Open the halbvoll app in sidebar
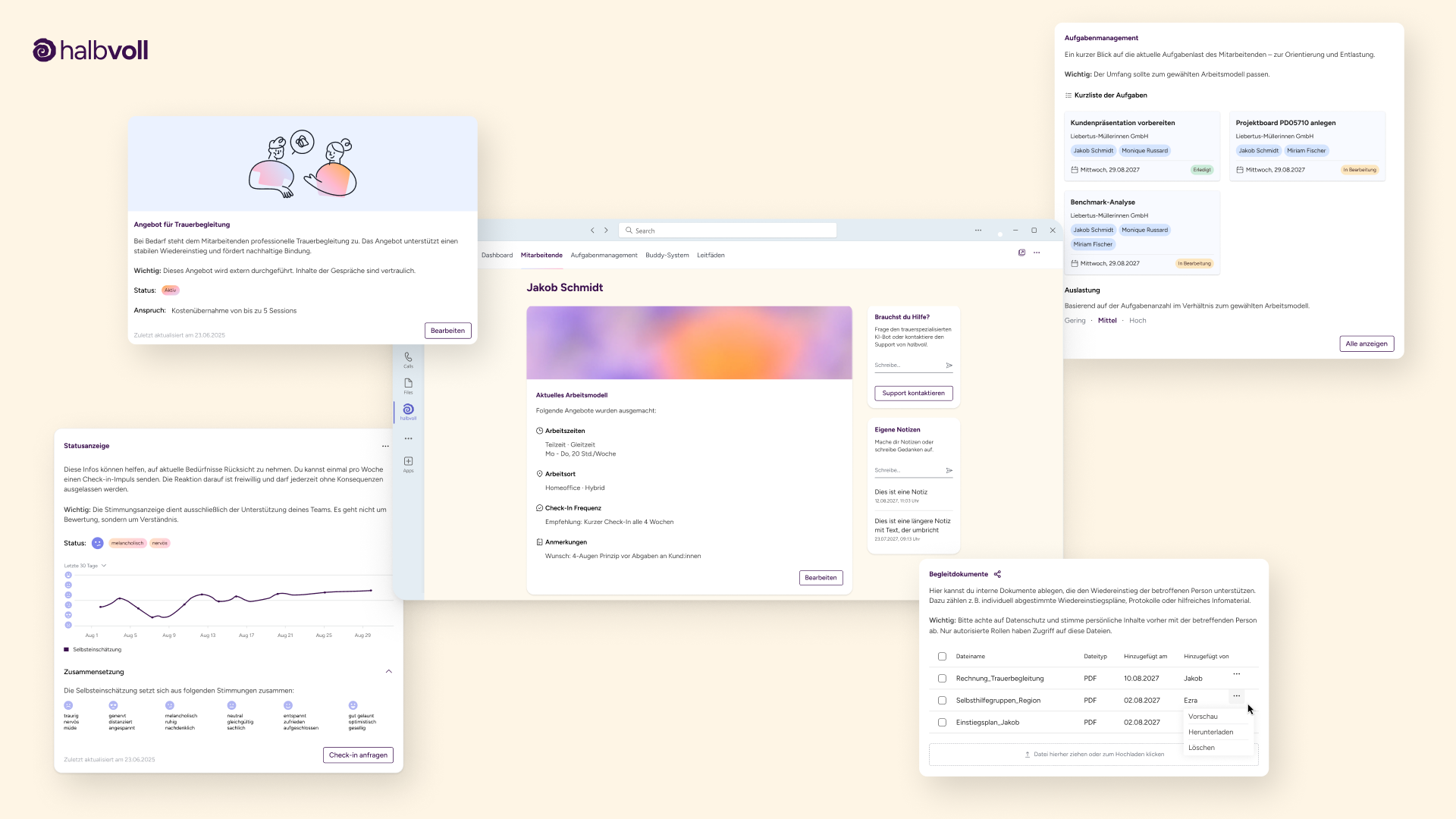1456x819 pixels. [x=408, y=410]
